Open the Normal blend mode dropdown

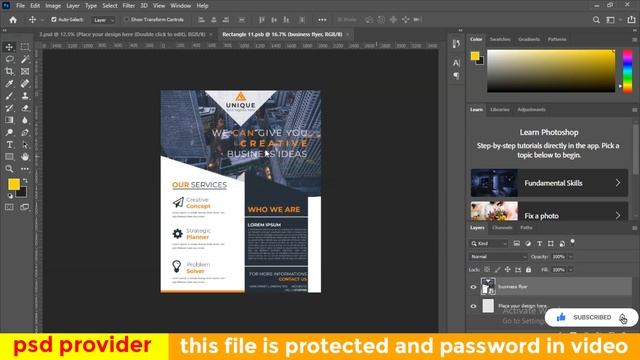tap(498, 257)
